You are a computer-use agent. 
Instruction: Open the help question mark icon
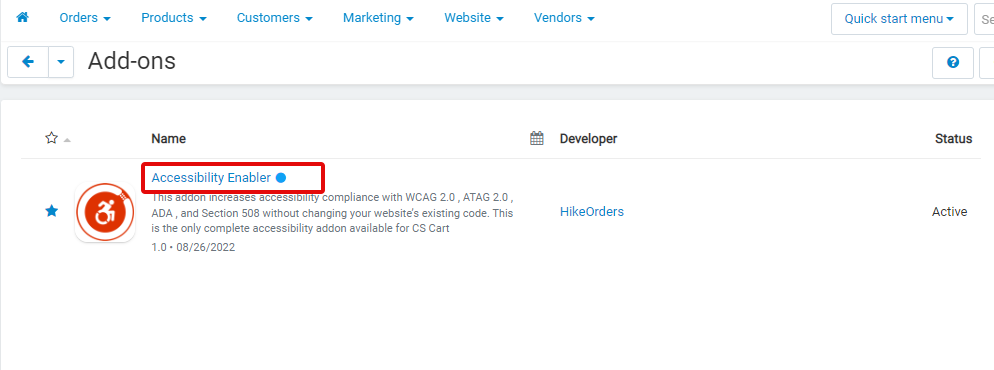coord(952,62)
